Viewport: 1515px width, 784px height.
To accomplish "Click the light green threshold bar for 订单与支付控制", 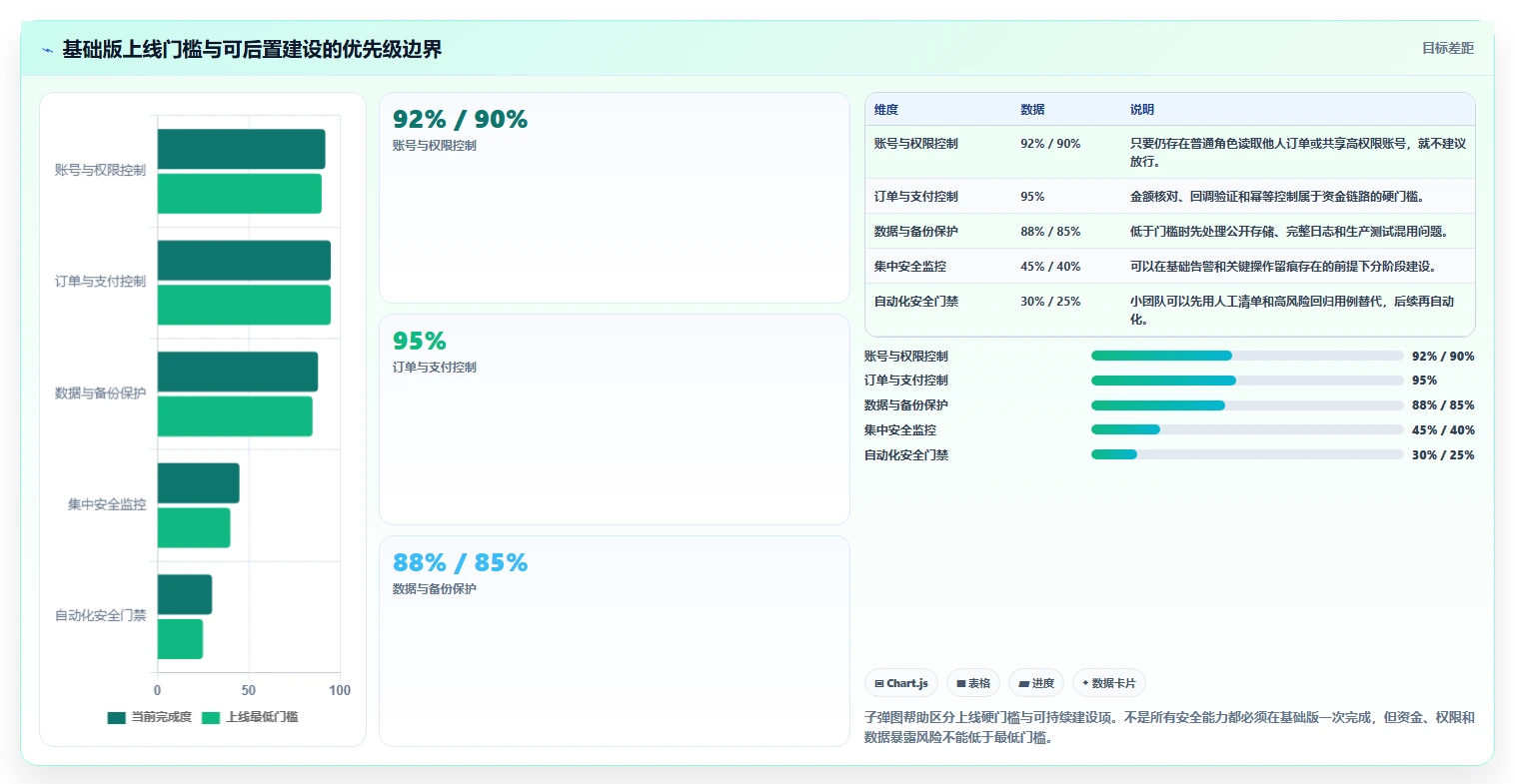I will pyautogui.click(x=244, y=305).
